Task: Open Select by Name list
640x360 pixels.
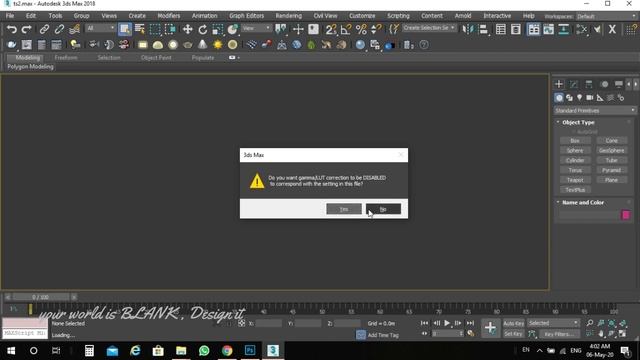Action: (140, 29)
